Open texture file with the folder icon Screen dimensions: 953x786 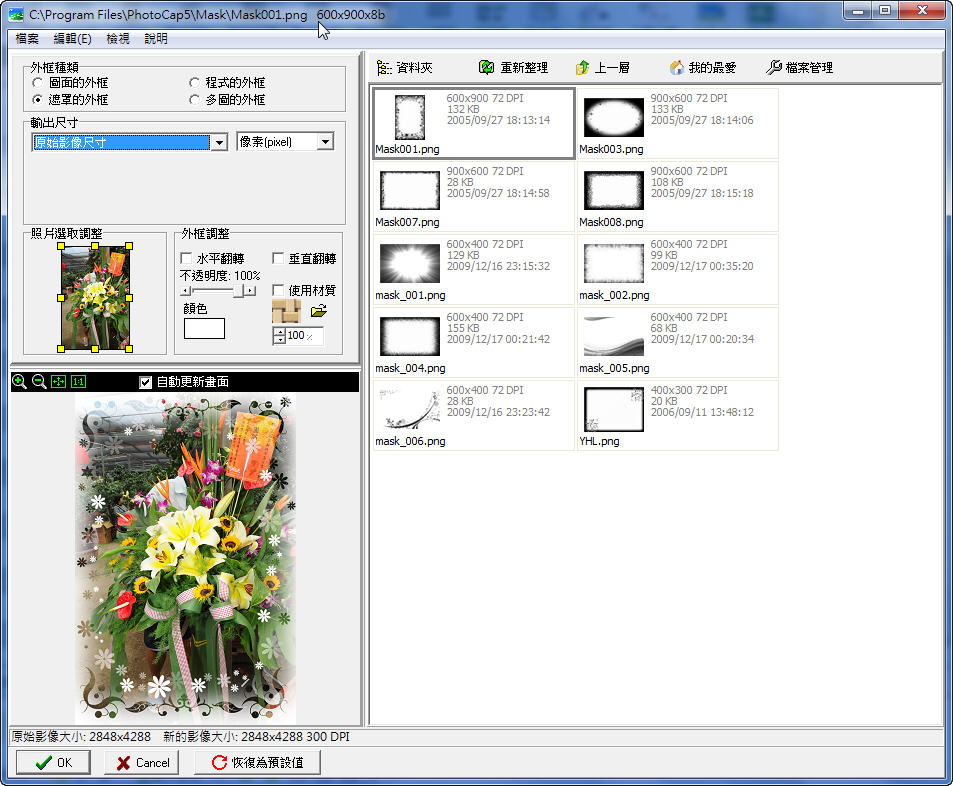point(319,312)
